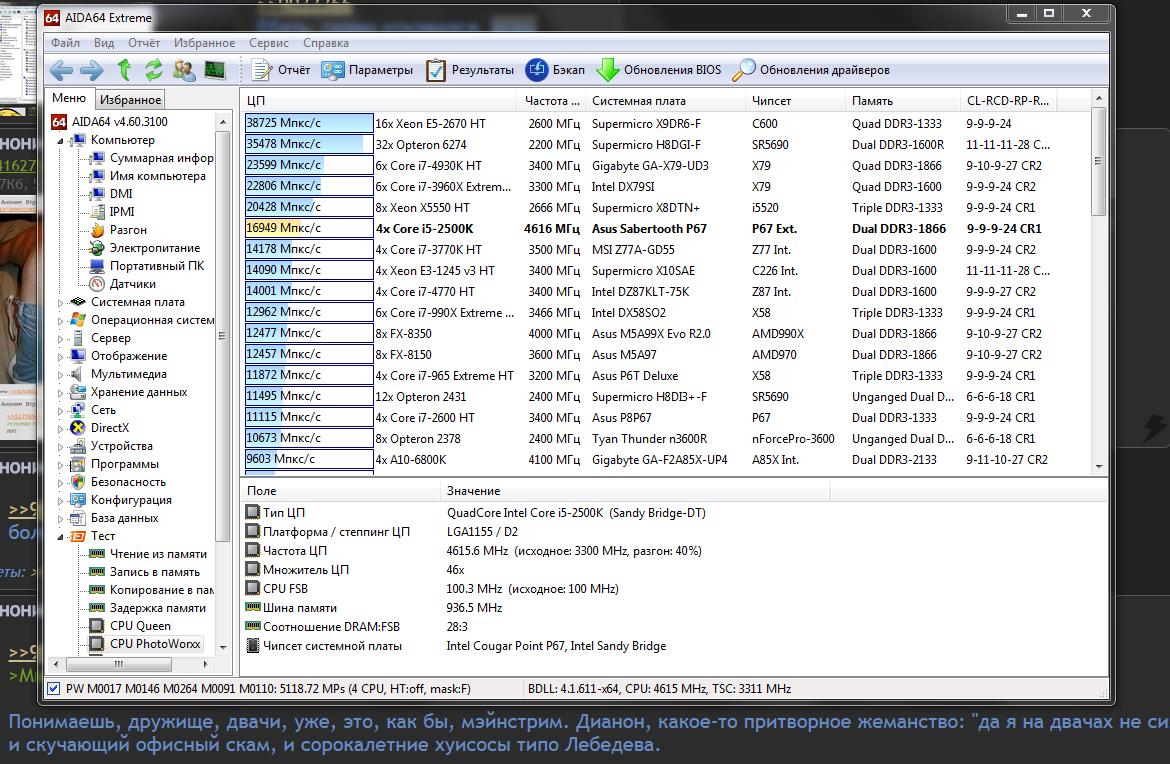Click Обновления драйверов button

coord(811,70)
